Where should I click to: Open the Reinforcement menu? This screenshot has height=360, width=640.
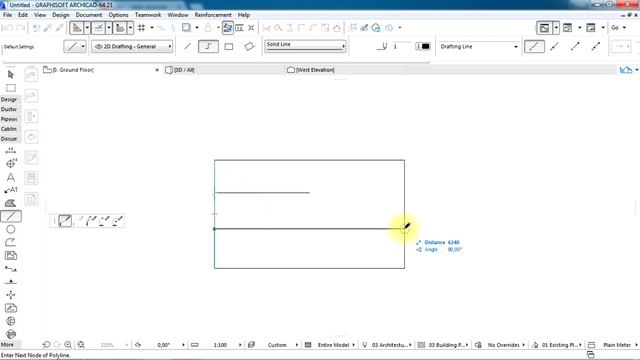point(213,15)
